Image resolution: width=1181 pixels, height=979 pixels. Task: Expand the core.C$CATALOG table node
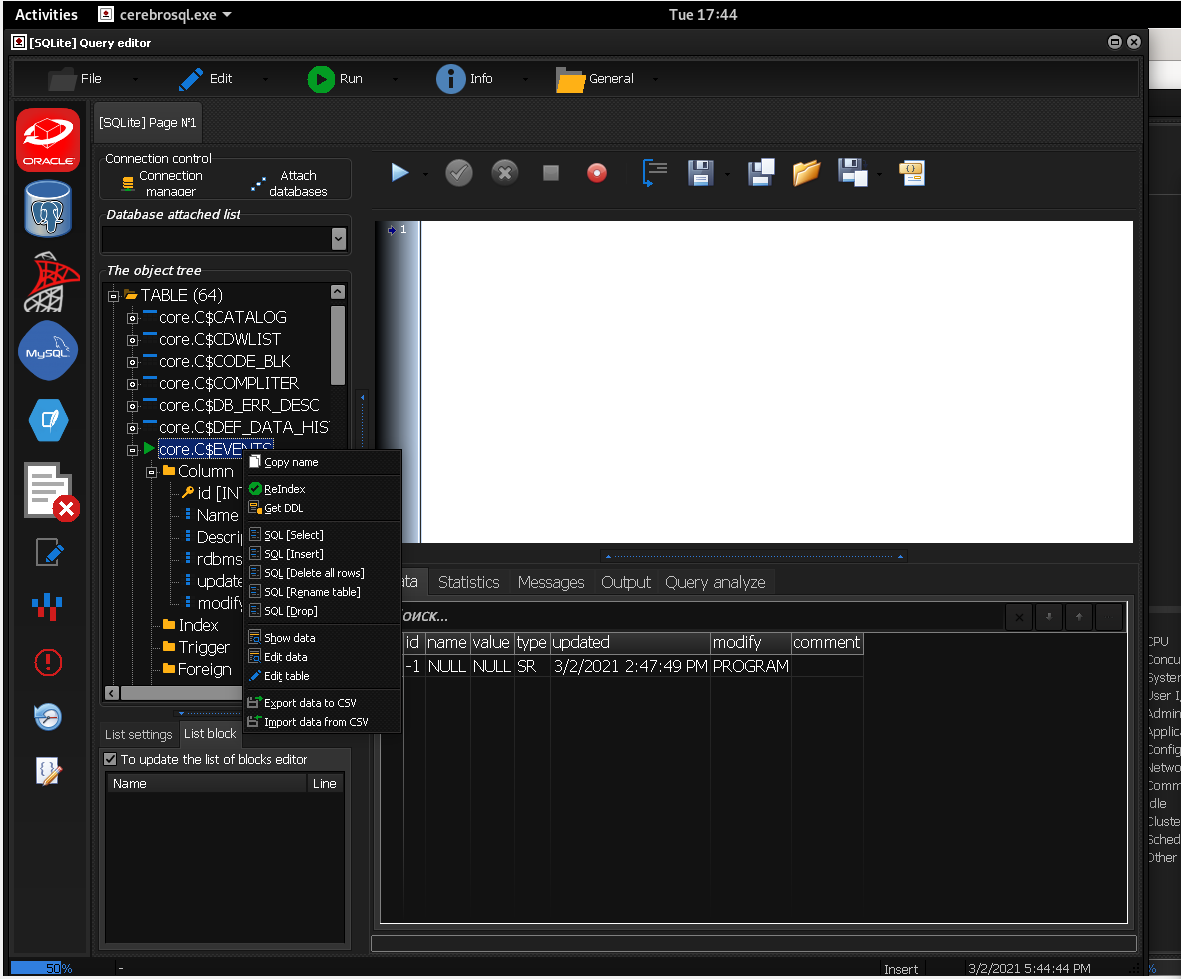click(x=132, y=316)
